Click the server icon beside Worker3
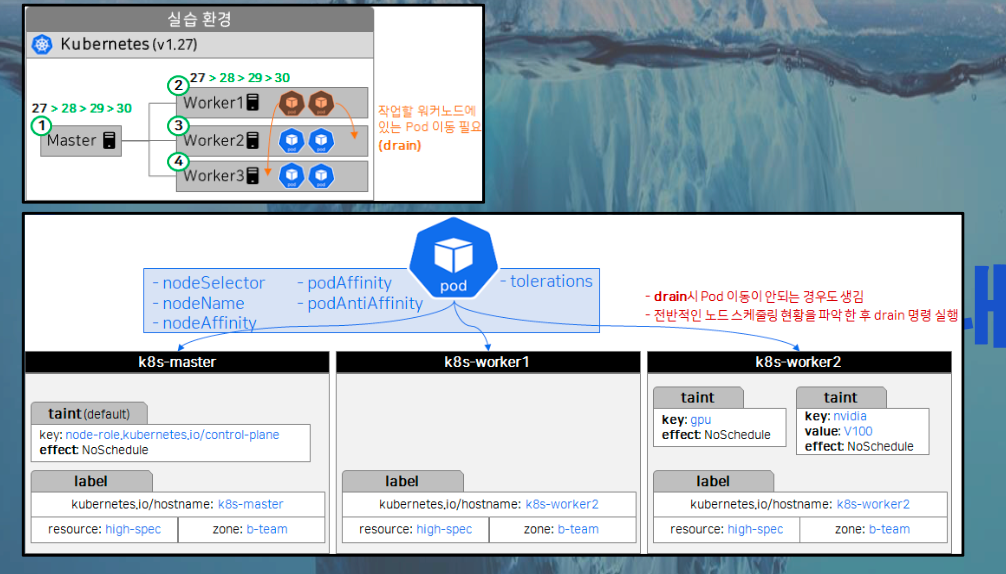This screenshot has height=574, width=1006. 253,175
